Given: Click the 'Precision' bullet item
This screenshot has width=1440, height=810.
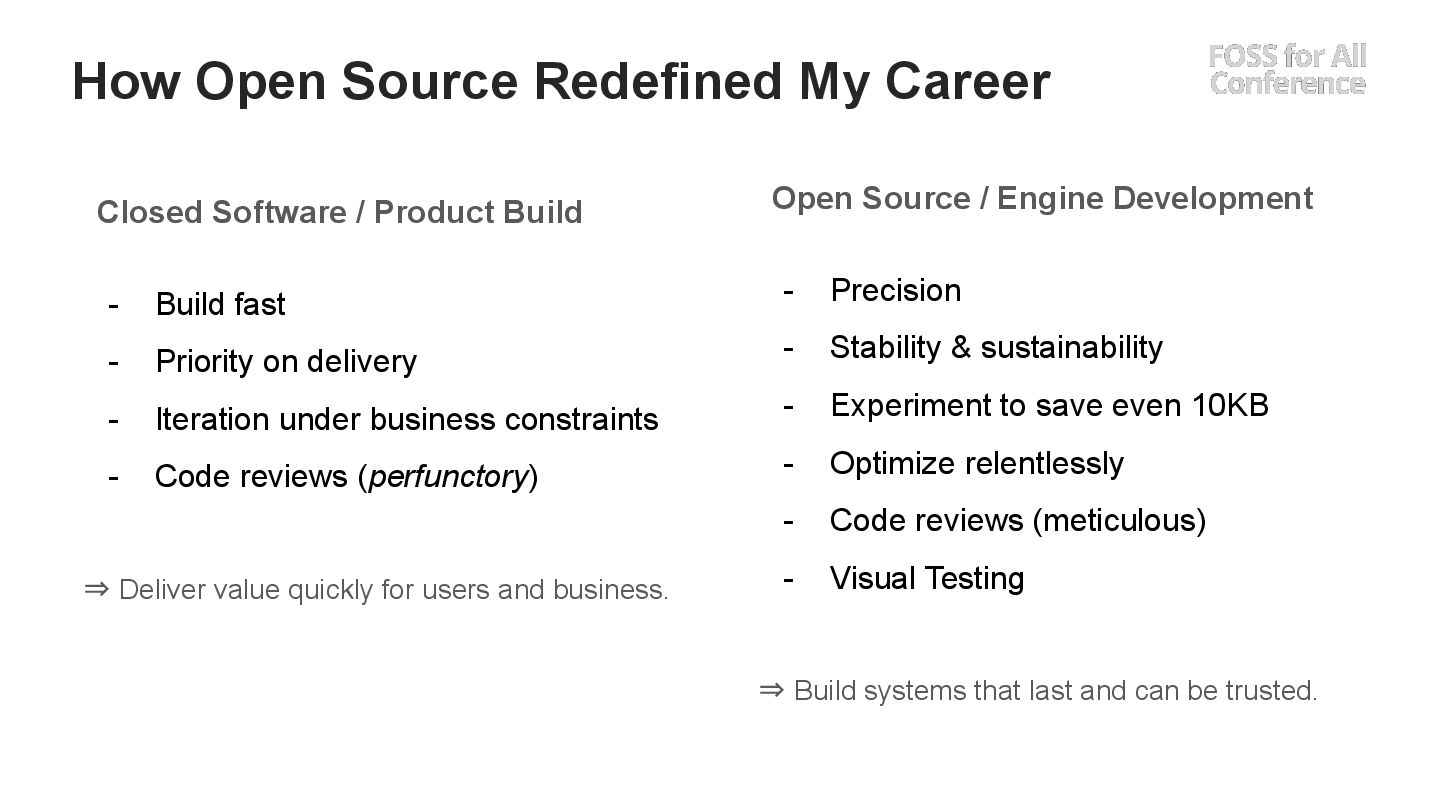Looking at the screenshot, I should tap(896, 290).
